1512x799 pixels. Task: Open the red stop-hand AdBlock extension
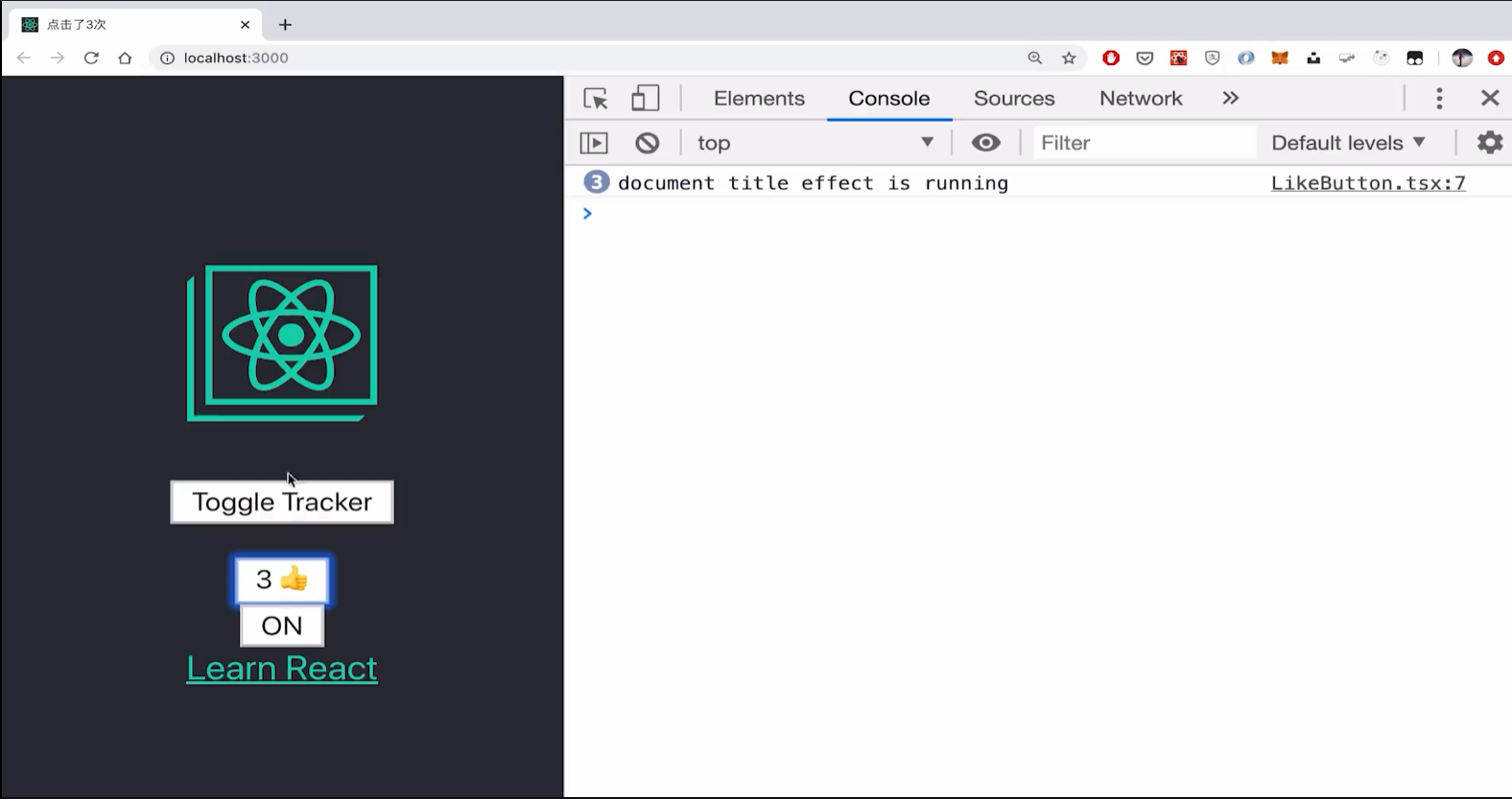coord(1111,58)
